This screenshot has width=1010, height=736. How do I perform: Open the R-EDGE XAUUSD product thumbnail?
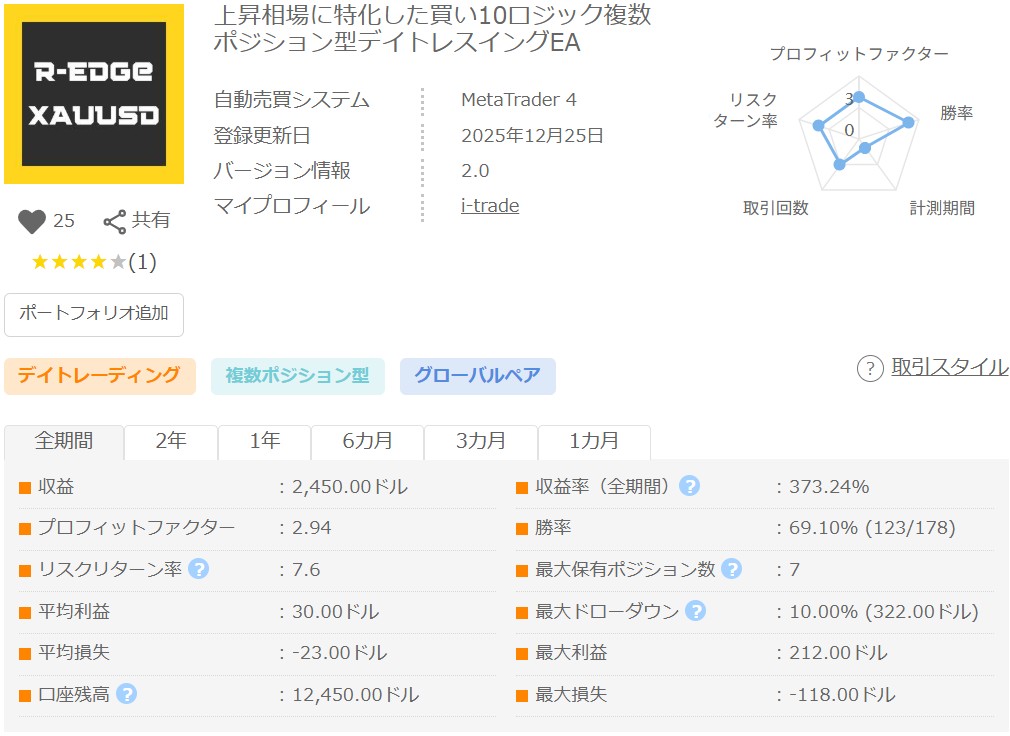(94, 94)
